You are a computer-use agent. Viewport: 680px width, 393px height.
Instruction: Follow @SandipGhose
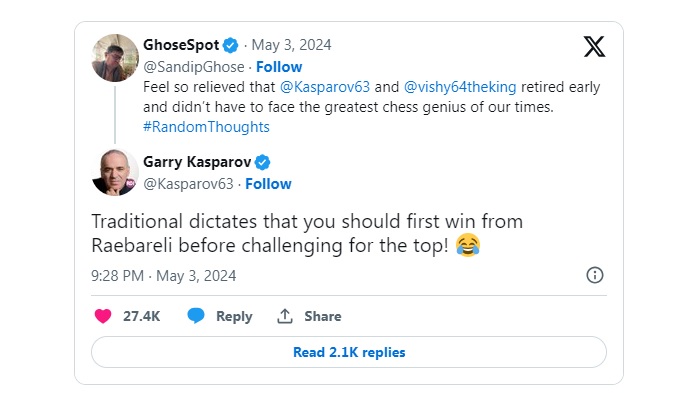pyautogui.click(x=279, y=67)
